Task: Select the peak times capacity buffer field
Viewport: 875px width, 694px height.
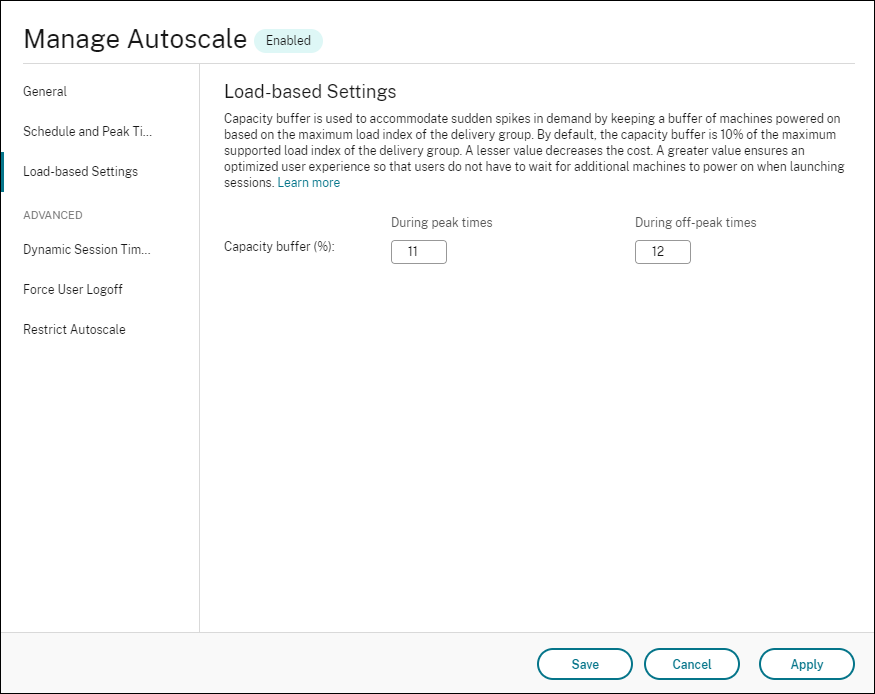Action: 418,251
